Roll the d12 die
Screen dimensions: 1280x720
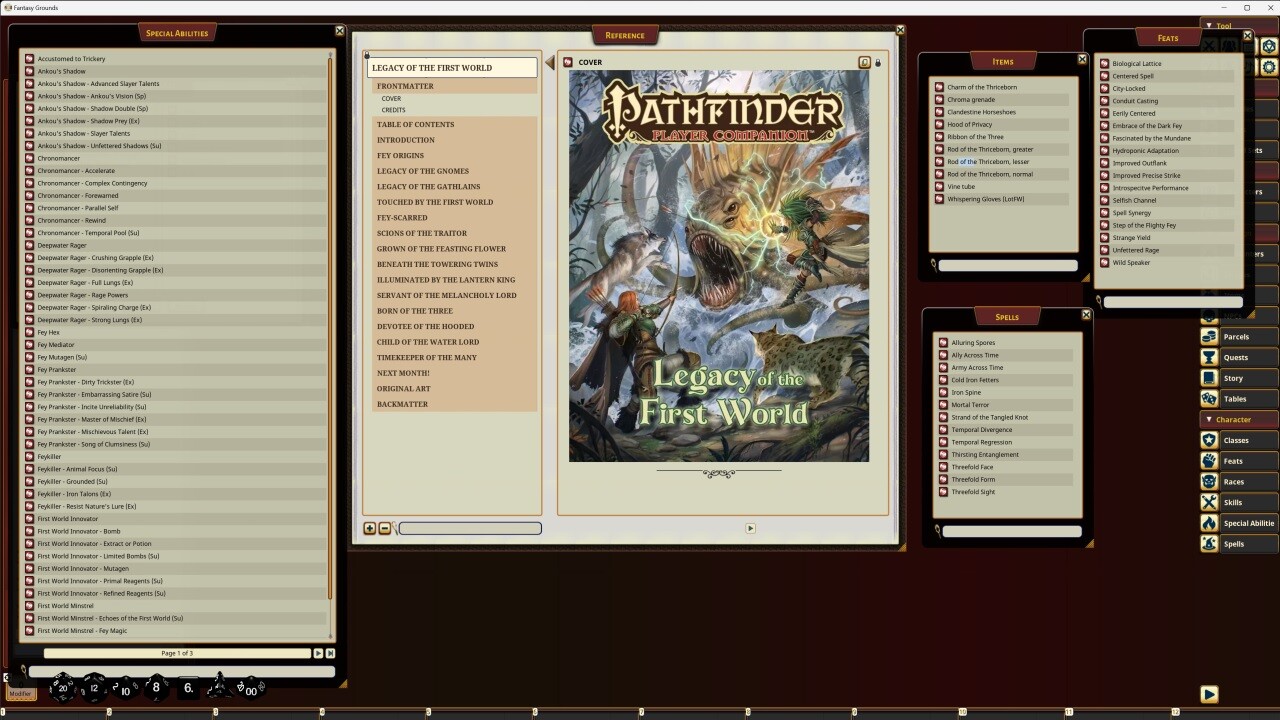point(93,688)
